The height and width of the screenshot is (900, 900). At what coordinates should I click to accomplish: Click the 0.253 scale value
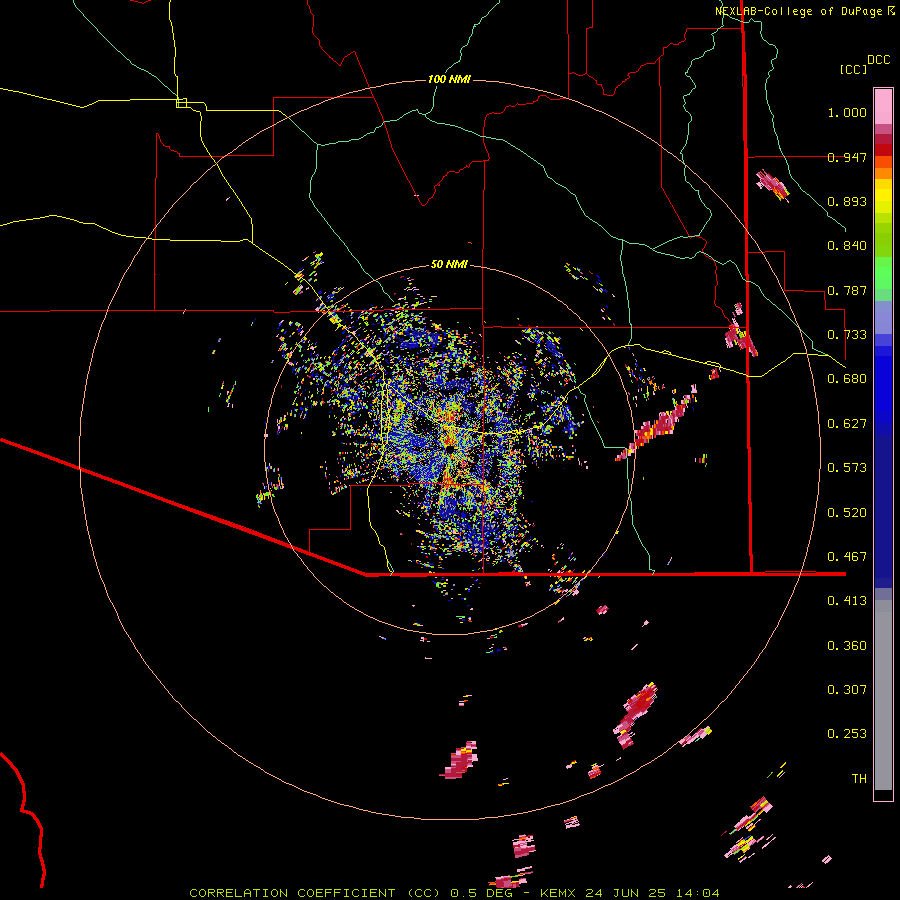click(847, 734)
